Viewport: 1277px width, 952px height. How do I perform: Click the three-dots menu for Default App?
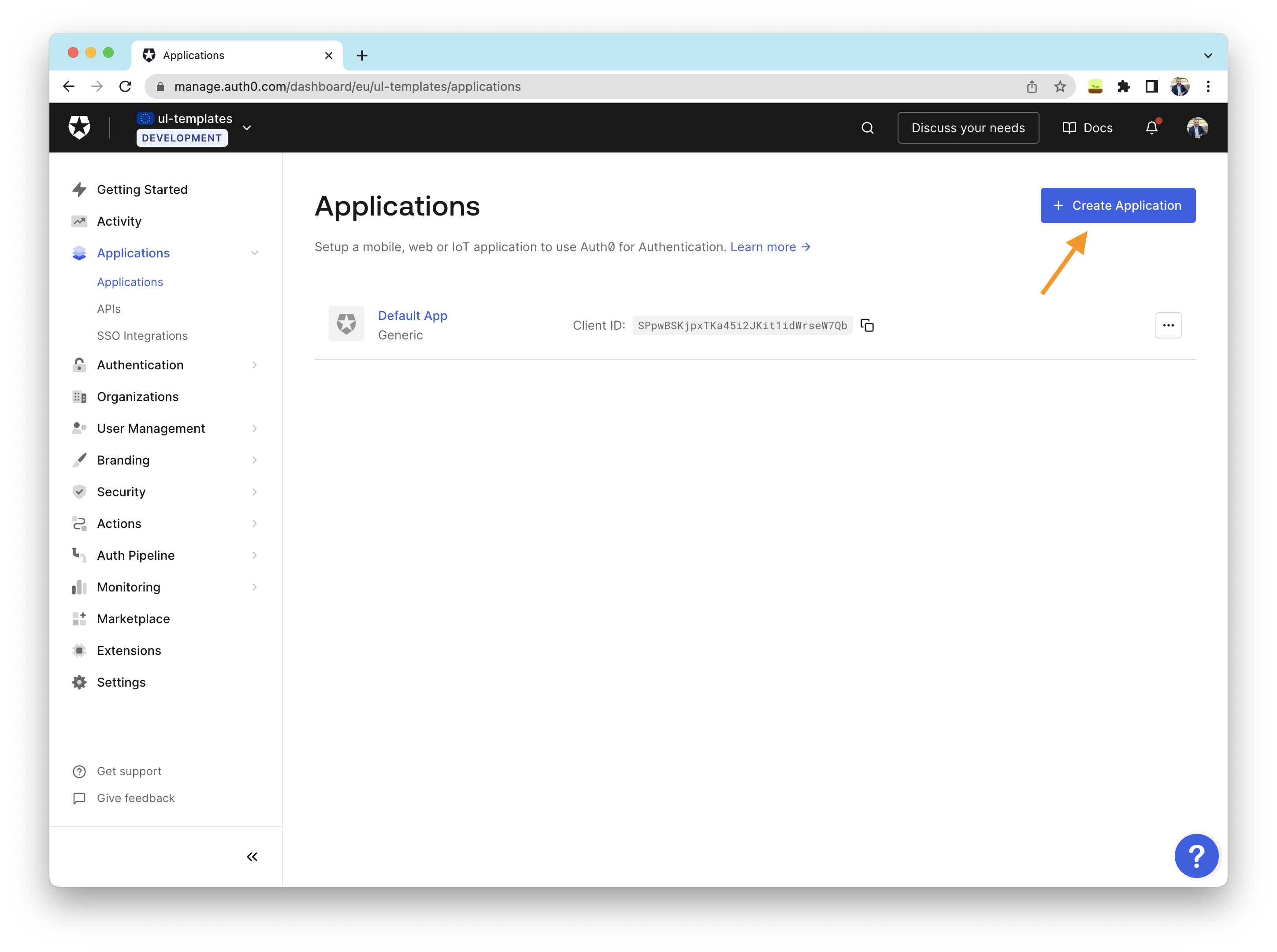coord(1168,325)
